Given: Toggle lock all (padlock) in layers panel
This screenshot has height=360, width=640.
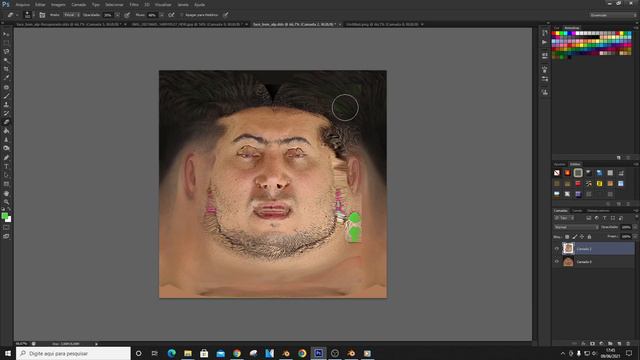Looking at the screenshot, I should click(589, 237).
